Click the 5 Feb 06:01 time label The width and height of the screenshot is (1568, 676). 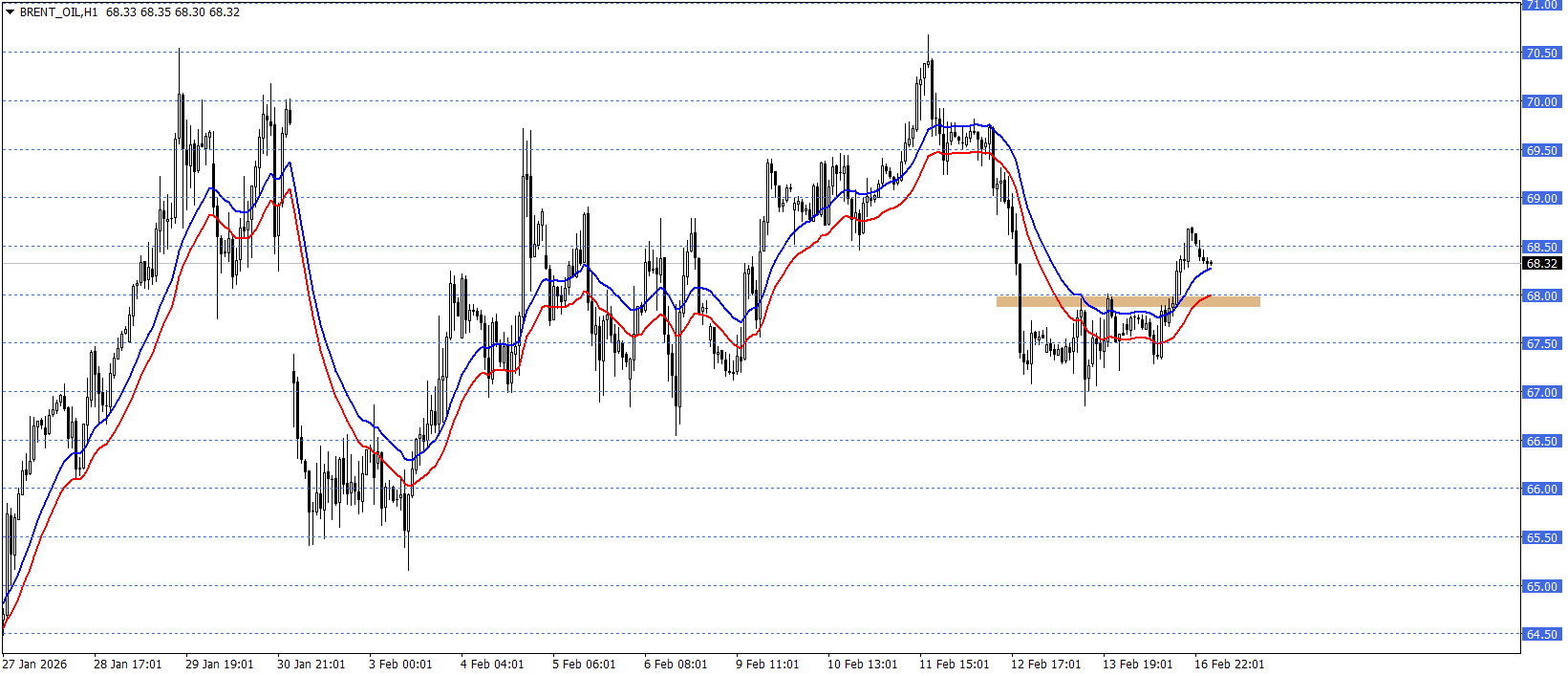click(x=584, y=665)
